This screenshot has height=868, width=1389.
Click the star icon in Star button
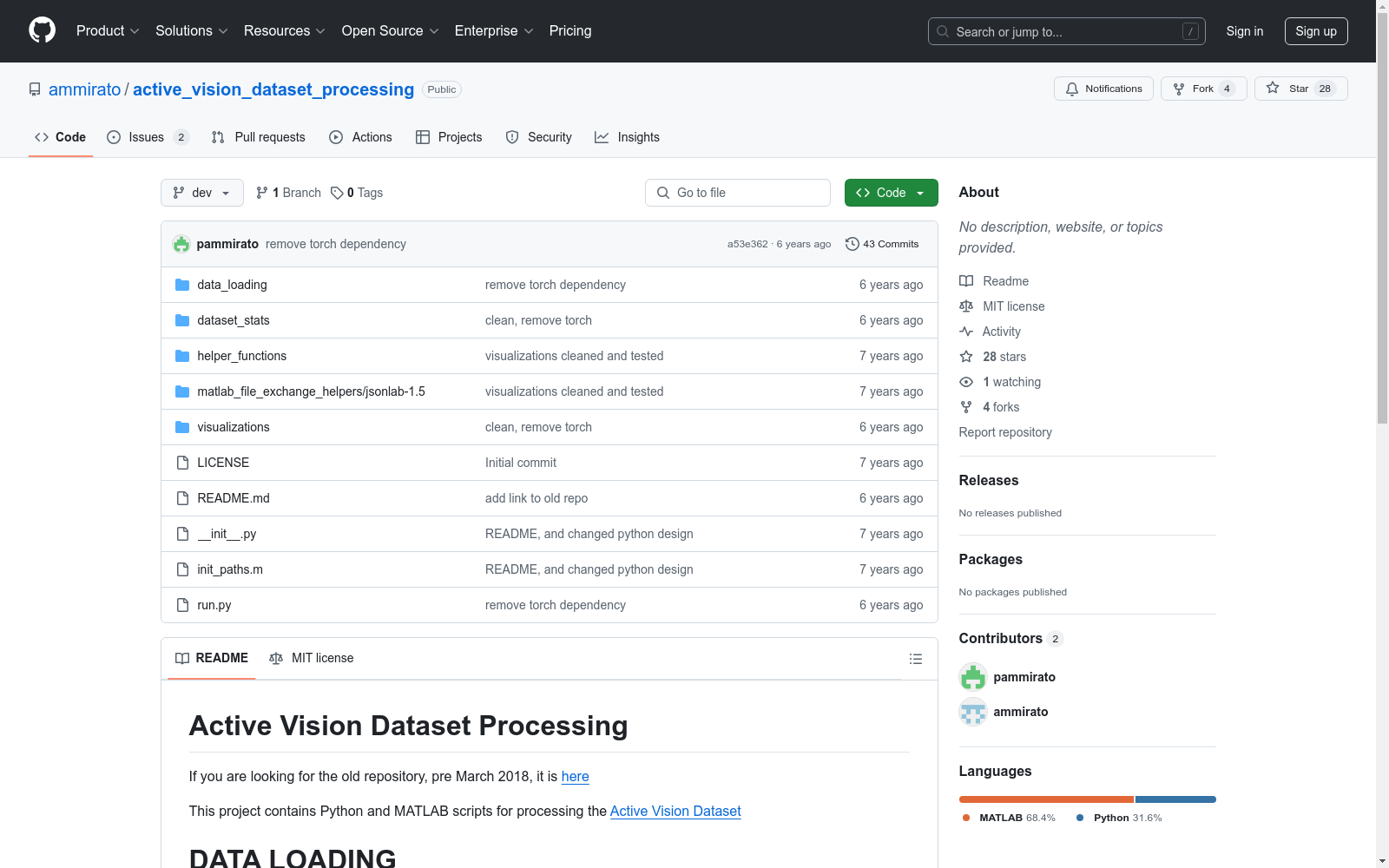pos(1273,88)
